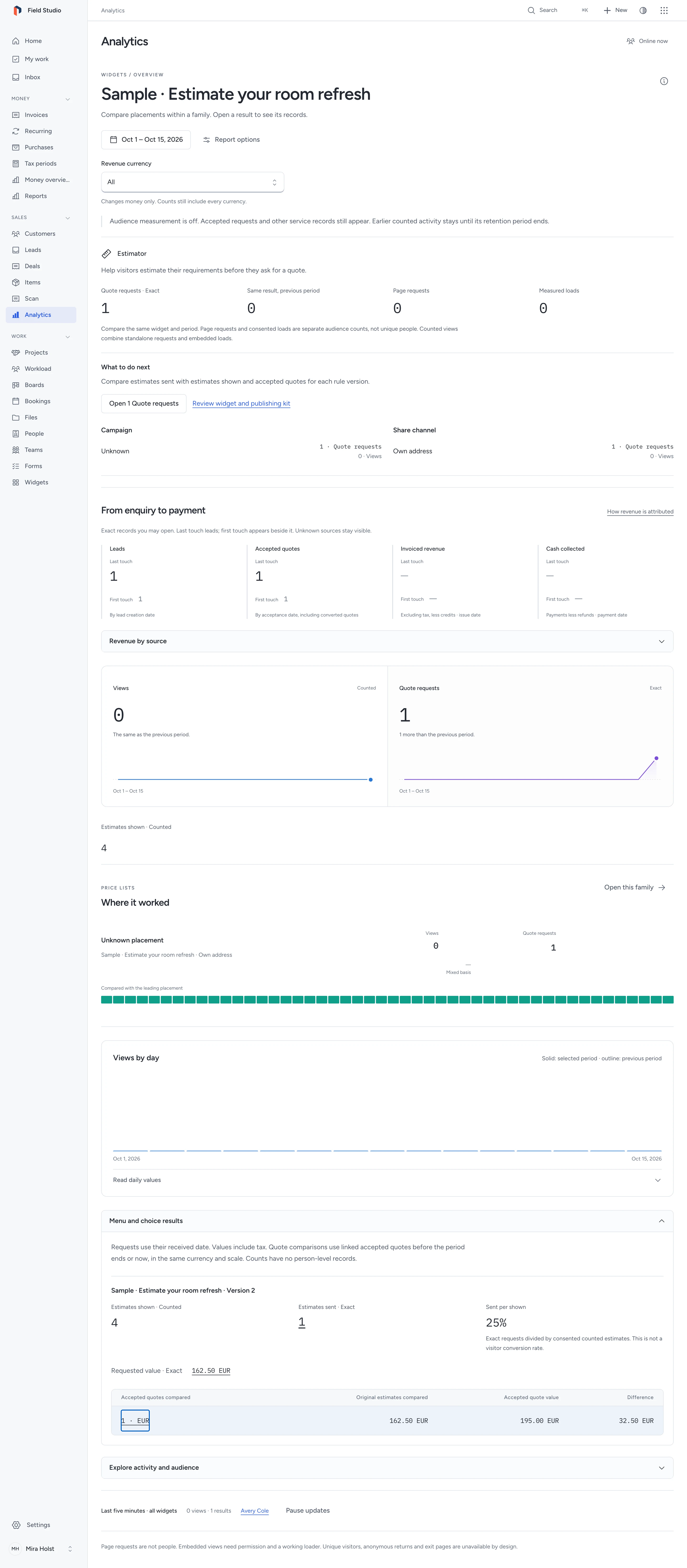Click the info icon beside report title
The image size is (687, 1568).
(x=664, y=81)
